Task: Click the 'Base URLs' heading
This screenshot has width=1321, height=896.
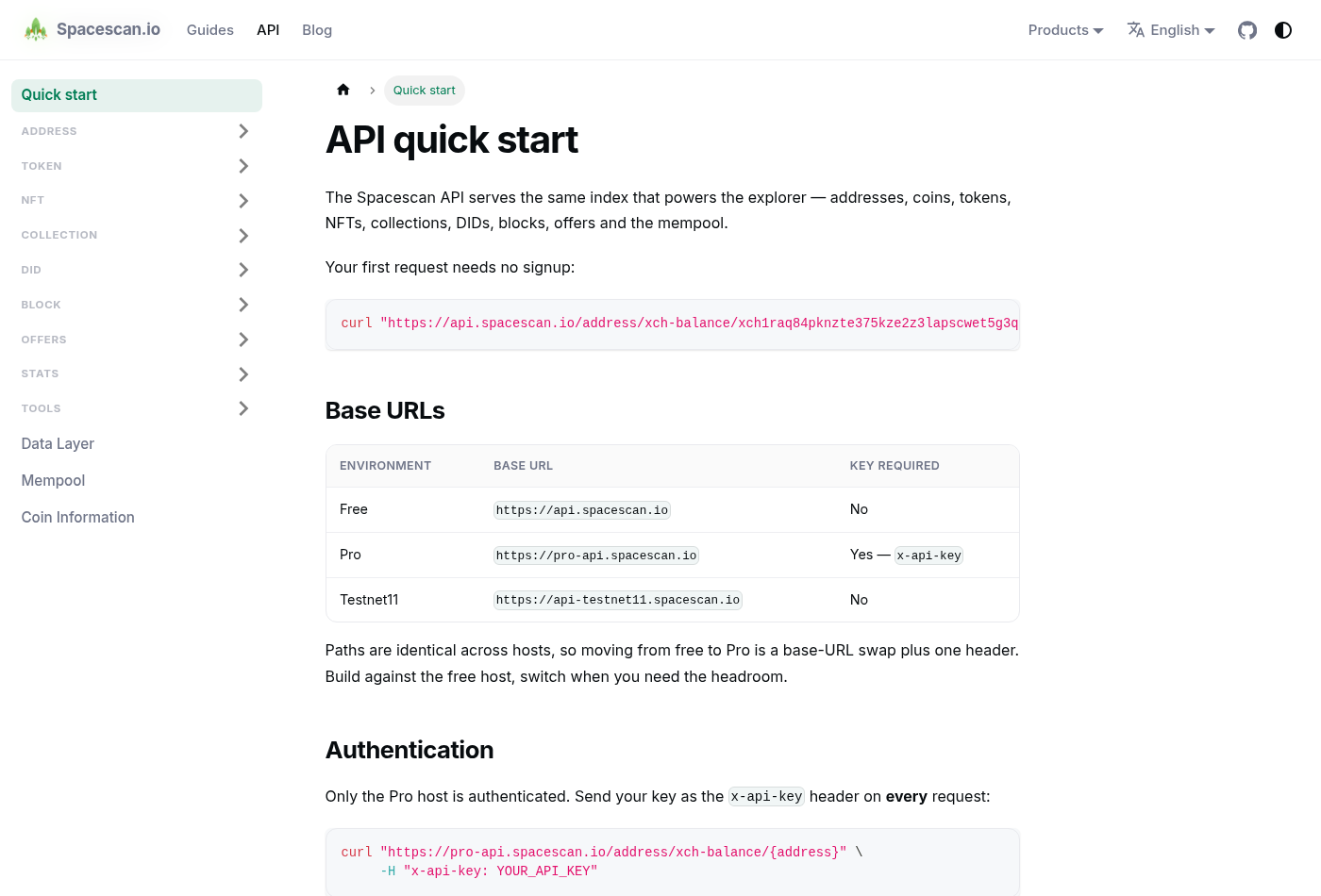Action: [385, 410]
